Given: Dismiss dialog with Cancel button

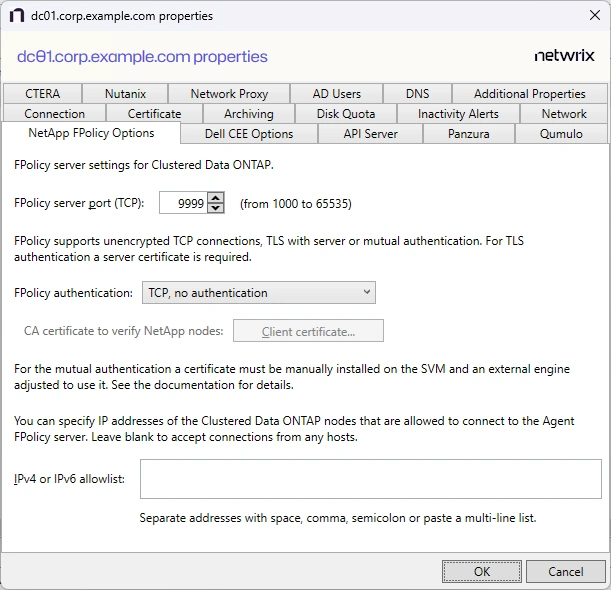Looking at the screenshot, I should [565, 571].
